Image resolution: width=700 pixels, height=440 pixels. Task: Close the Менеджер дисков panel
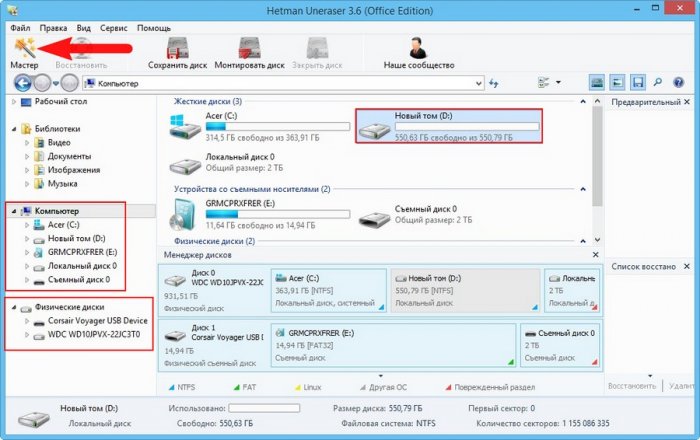click(596, 255)
